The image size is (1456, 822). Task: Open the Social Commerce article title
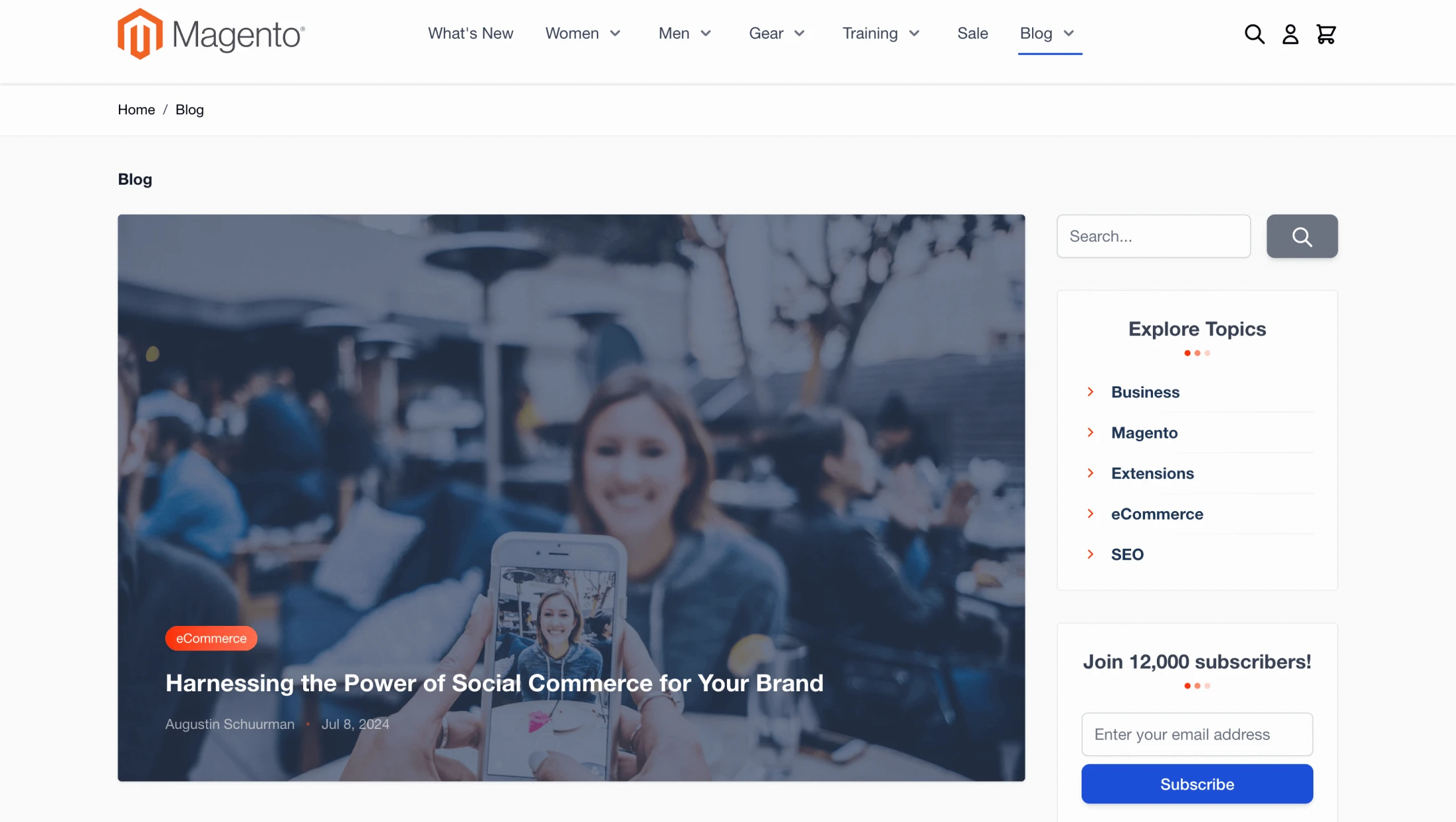pyautogui.click(x=495, y=683)
